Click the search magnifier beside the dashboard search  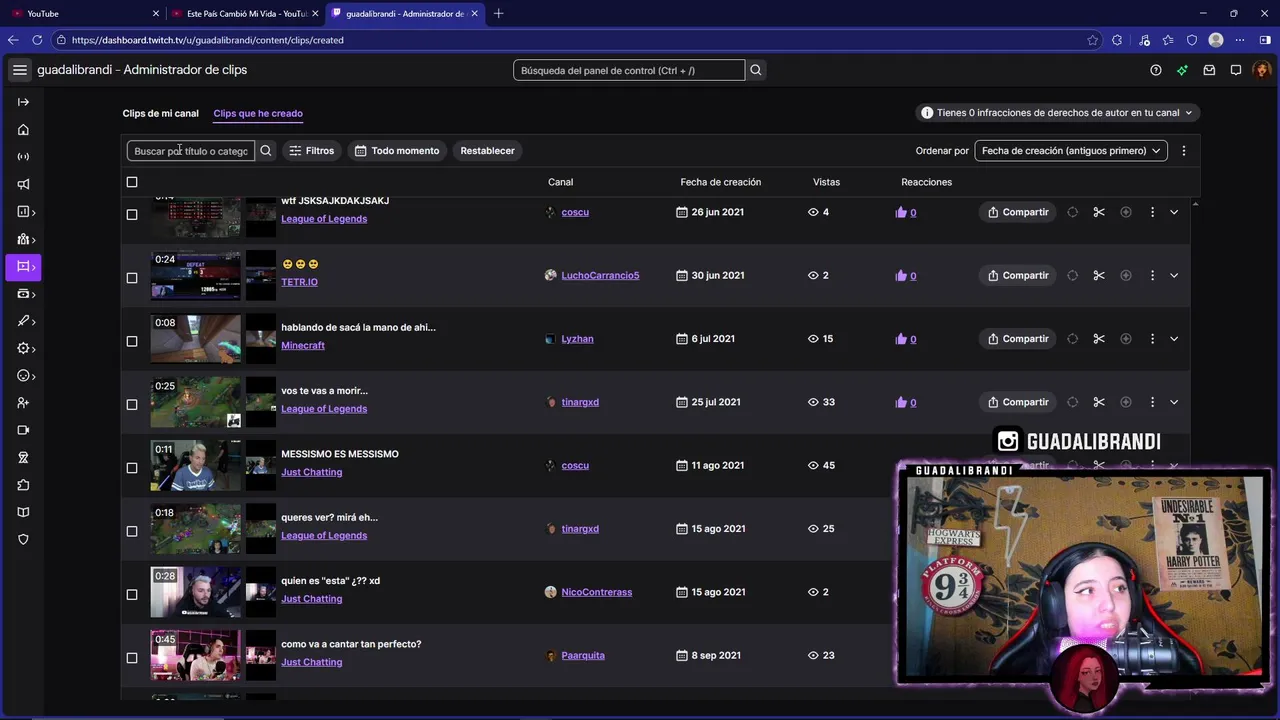point(756,70)
